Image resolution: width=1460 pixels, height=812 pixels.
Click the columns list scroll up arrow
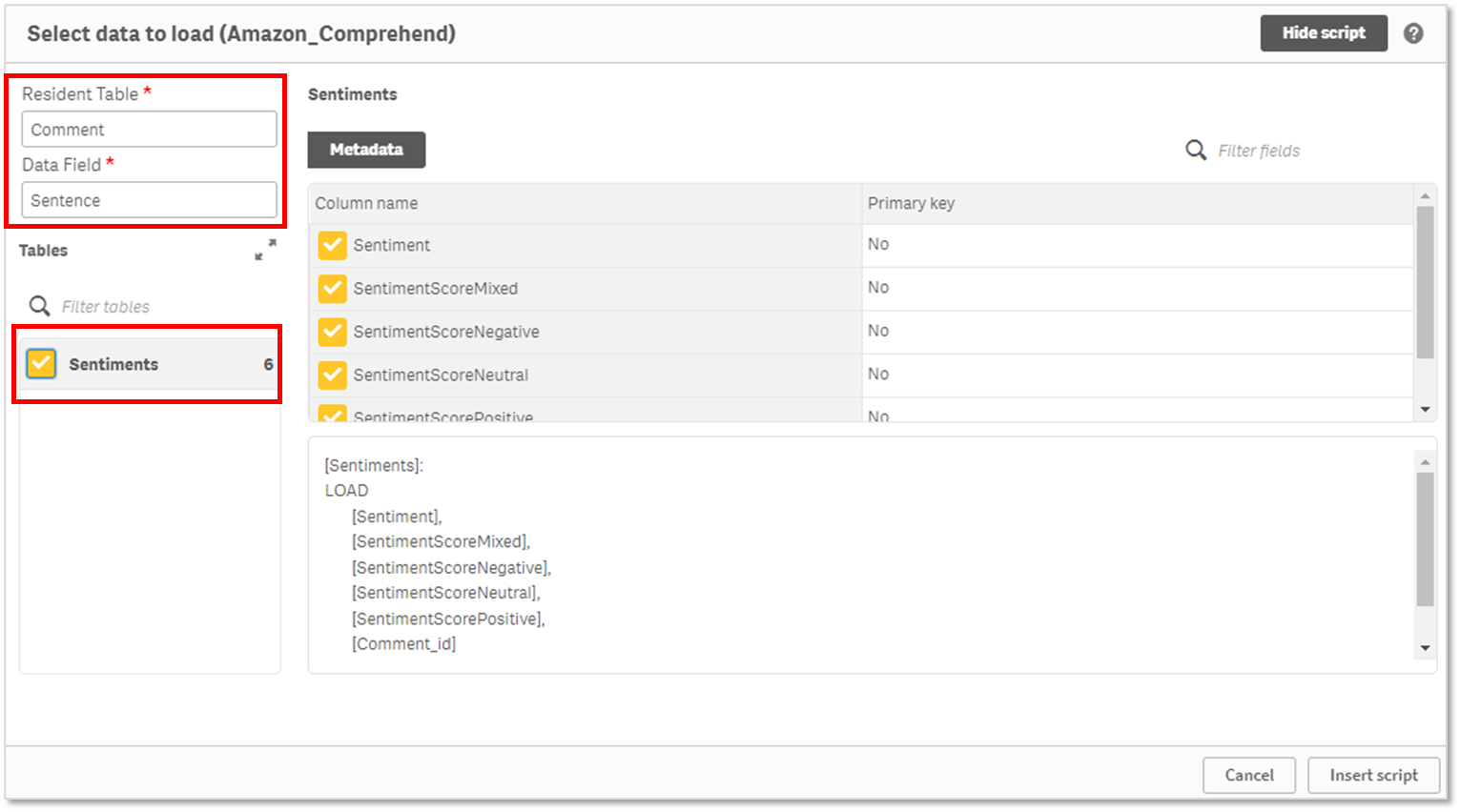(x=1426, y=195)
